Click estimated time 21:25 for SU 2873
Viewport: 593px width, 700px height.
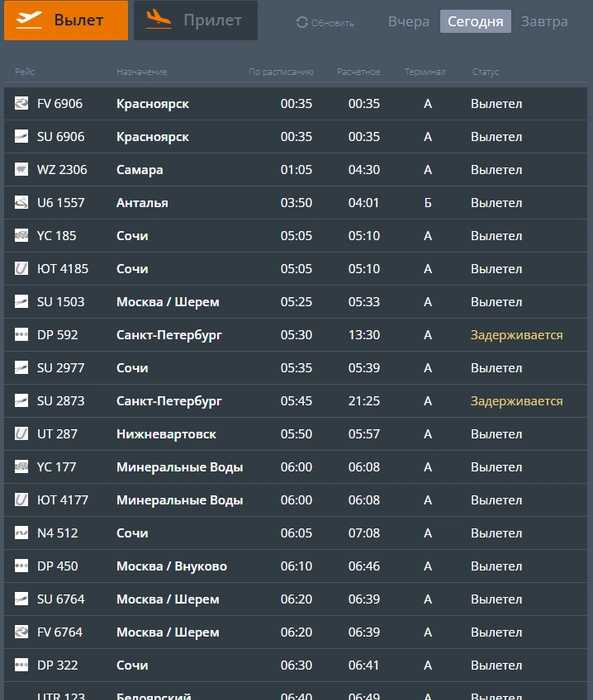pyautogui.click(x=364, y=401)
